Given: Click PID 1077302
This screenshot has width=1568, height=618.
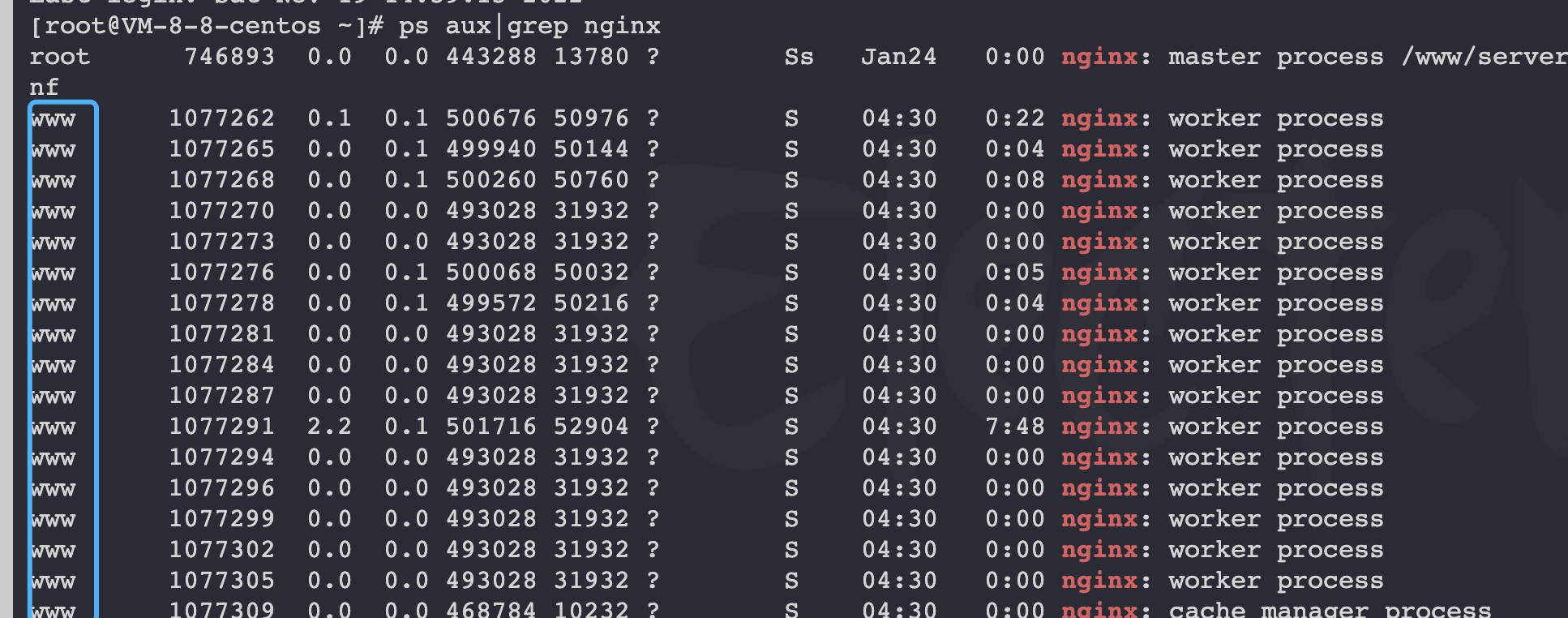Looking at the screenshot, I should click(x=221, y=550).
